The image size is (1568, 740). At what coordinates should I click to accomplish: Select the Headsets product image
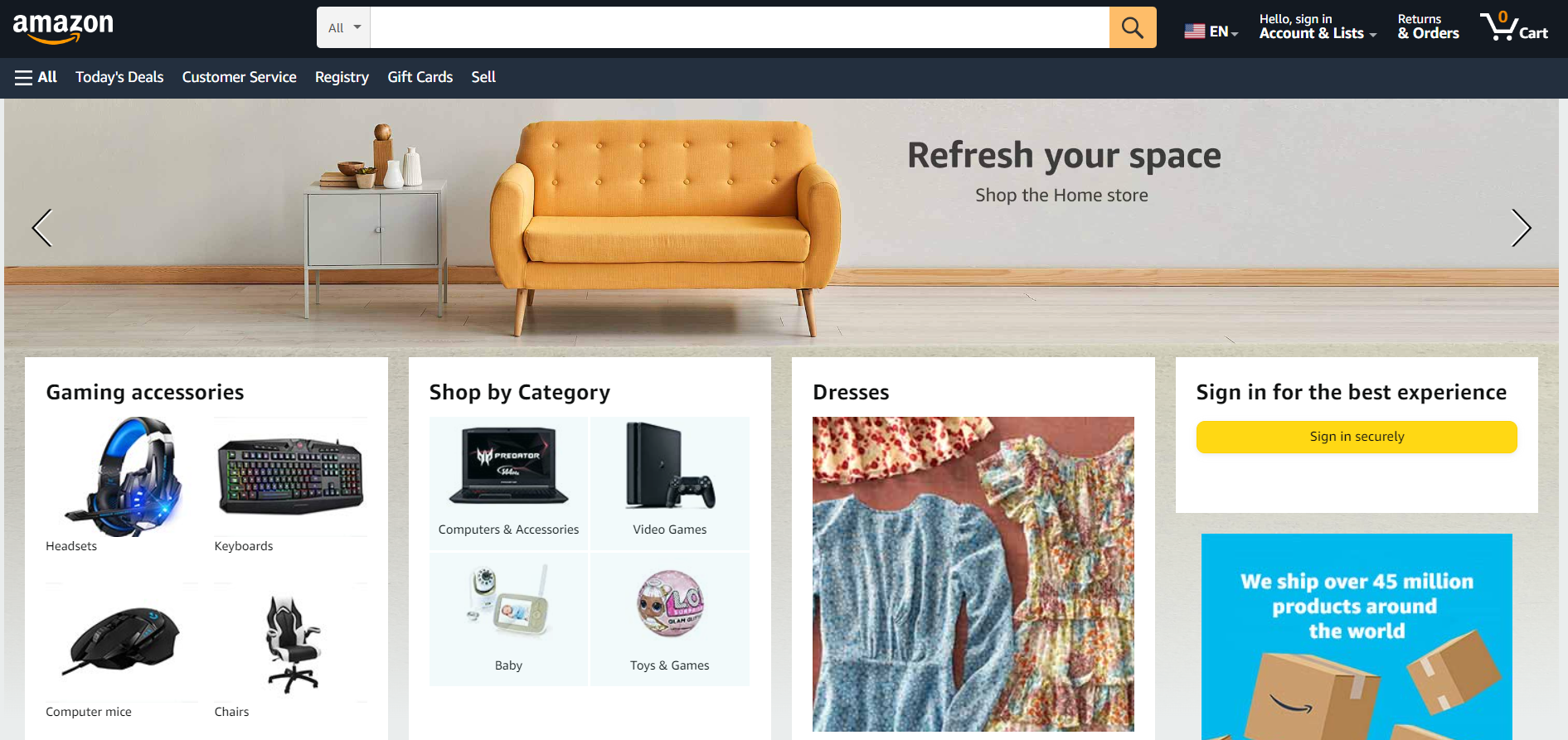tap(122, 476)
